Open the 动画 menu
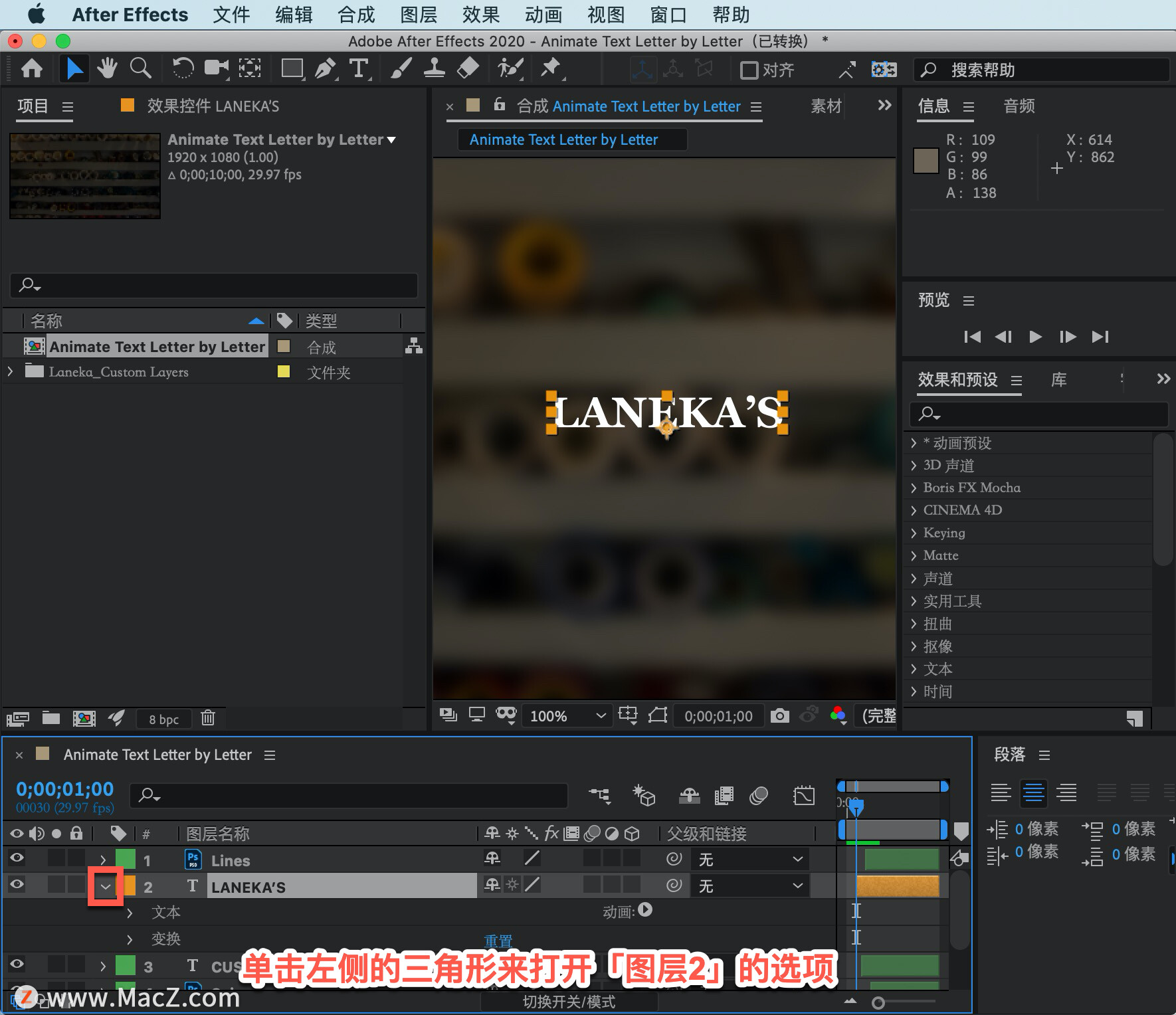Image resolution: width=1176 pixels, height=1015 pixels. (x=543, y=15)
